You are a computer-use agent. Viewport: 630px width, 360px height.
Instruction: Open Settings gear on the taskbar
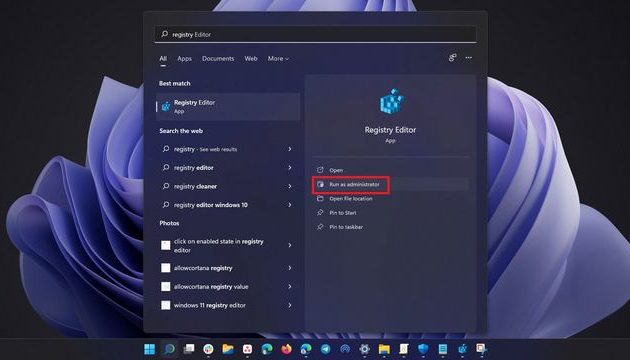(364, 349)
